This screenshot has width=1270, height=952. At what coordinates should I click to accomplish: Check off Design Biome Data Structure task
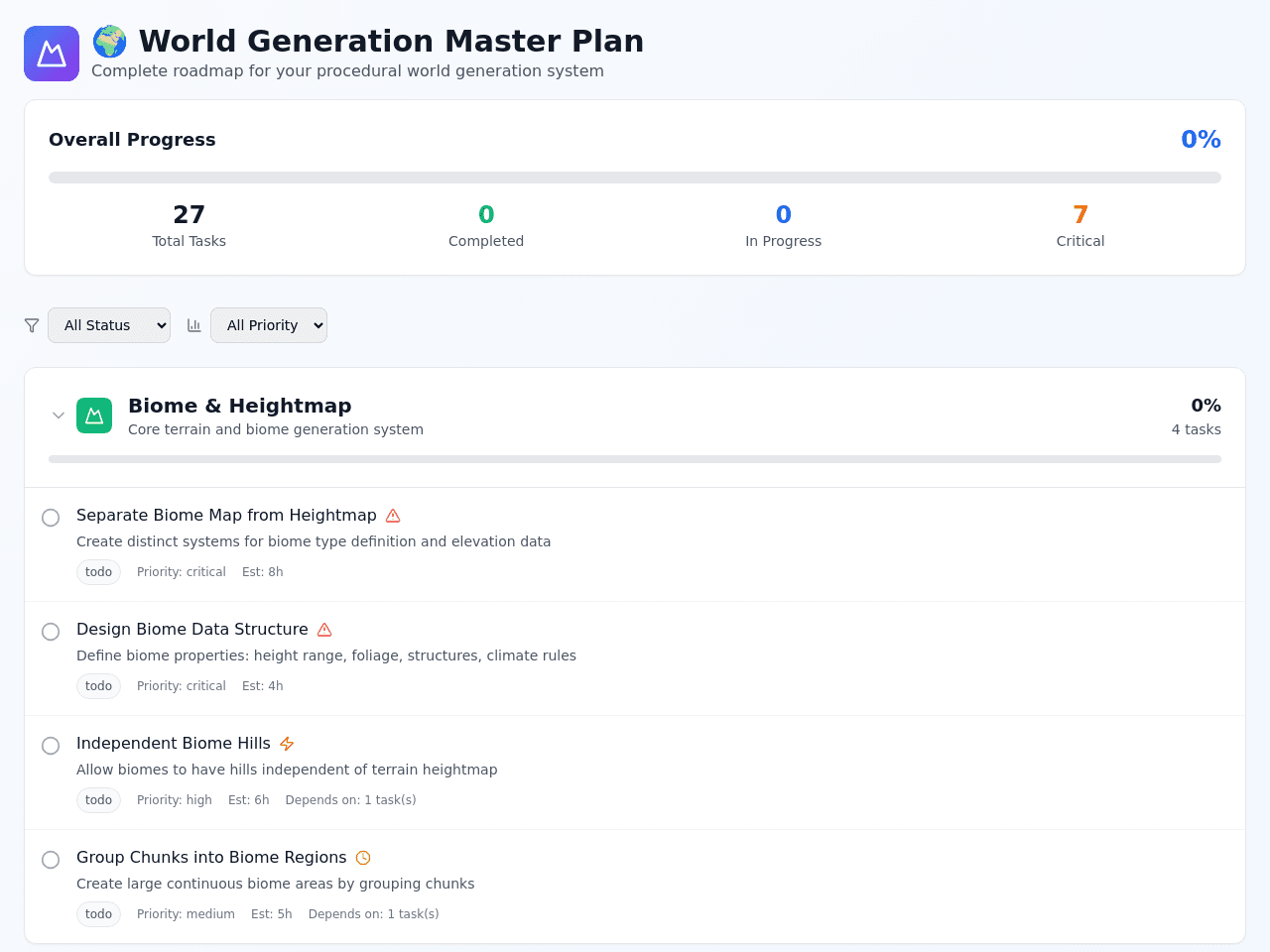point(51,632)
